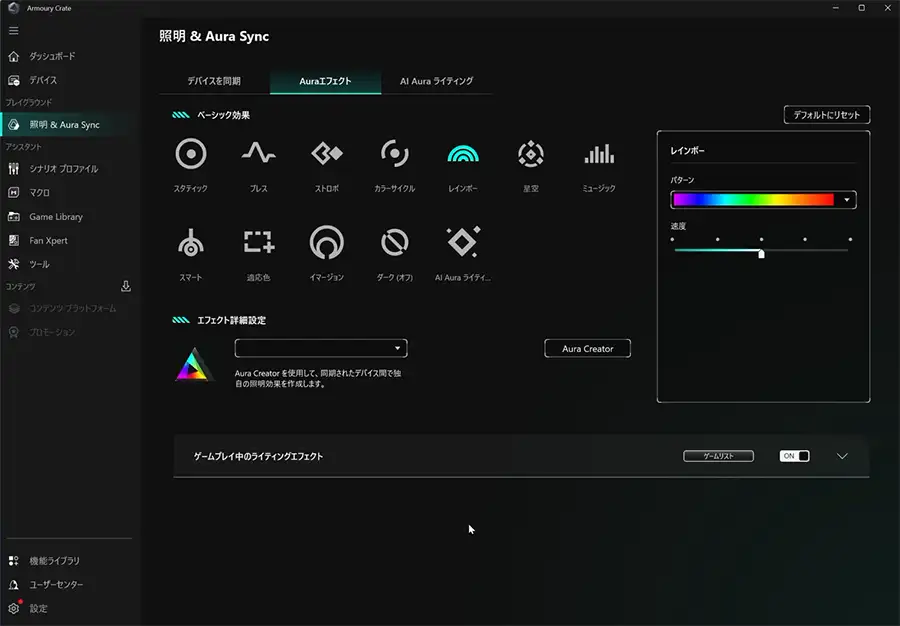Open the hamburger menu in the sidebar
The height and width of the screenshot is (626, 900).
pyautogui.click(x=14, y=31)
